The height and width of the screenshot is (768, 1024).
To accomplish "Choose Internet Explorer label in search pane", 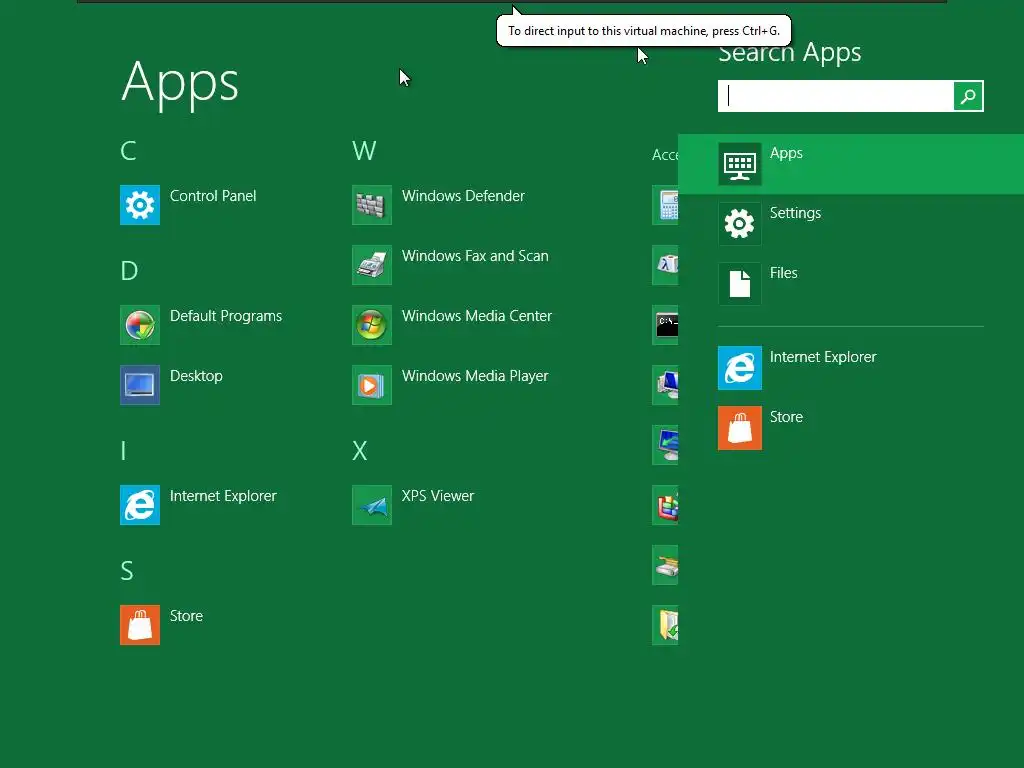I will point(823,357).
